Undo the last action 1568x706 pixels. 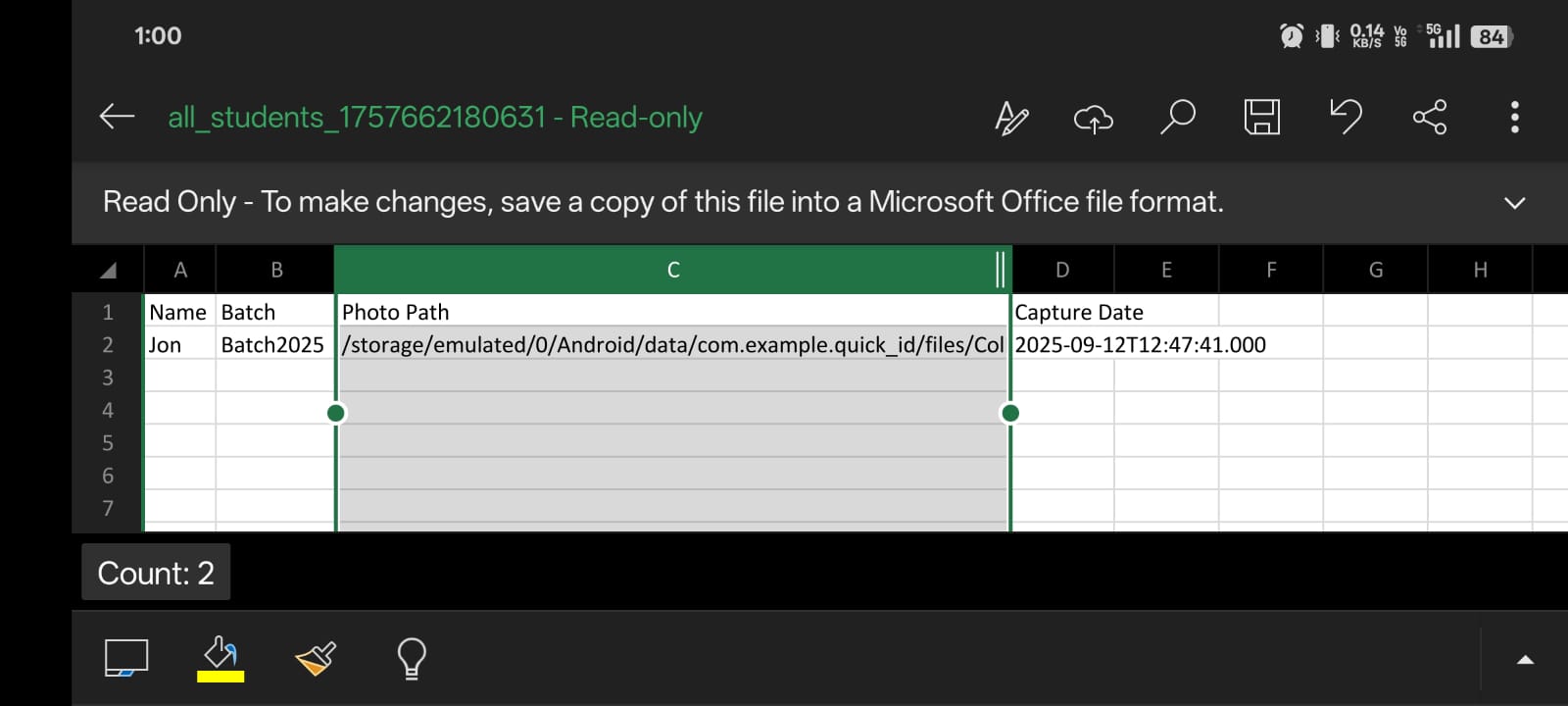pos(1346,117)
